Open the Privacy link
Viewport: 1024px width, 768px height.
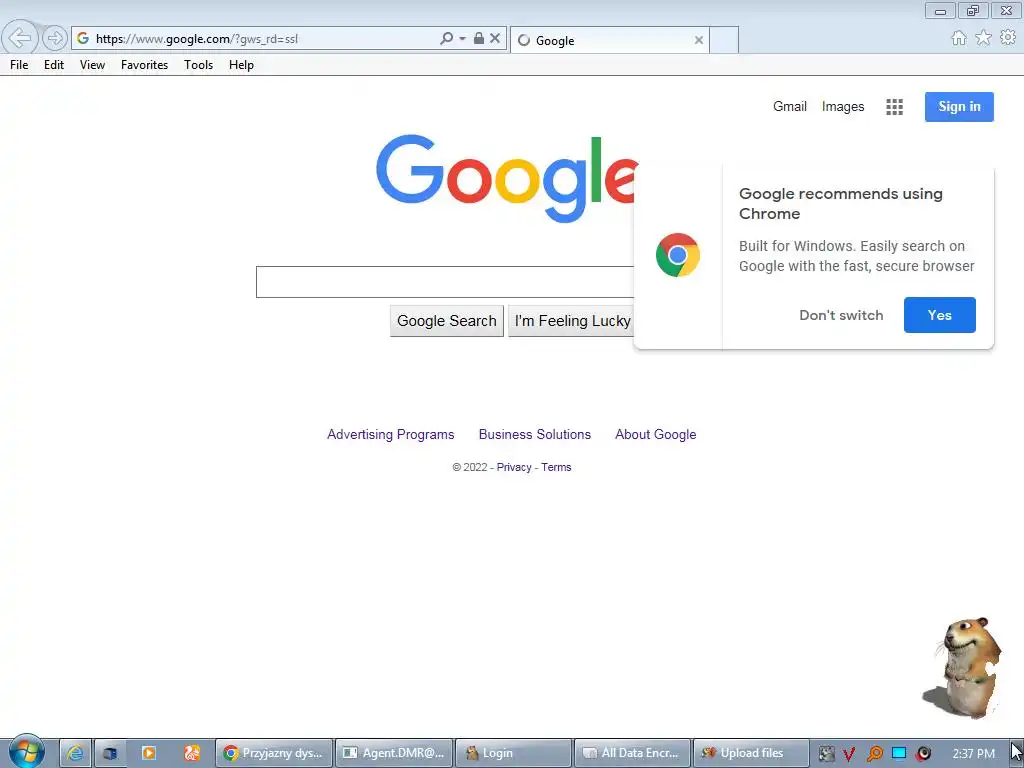pos(514,468)
